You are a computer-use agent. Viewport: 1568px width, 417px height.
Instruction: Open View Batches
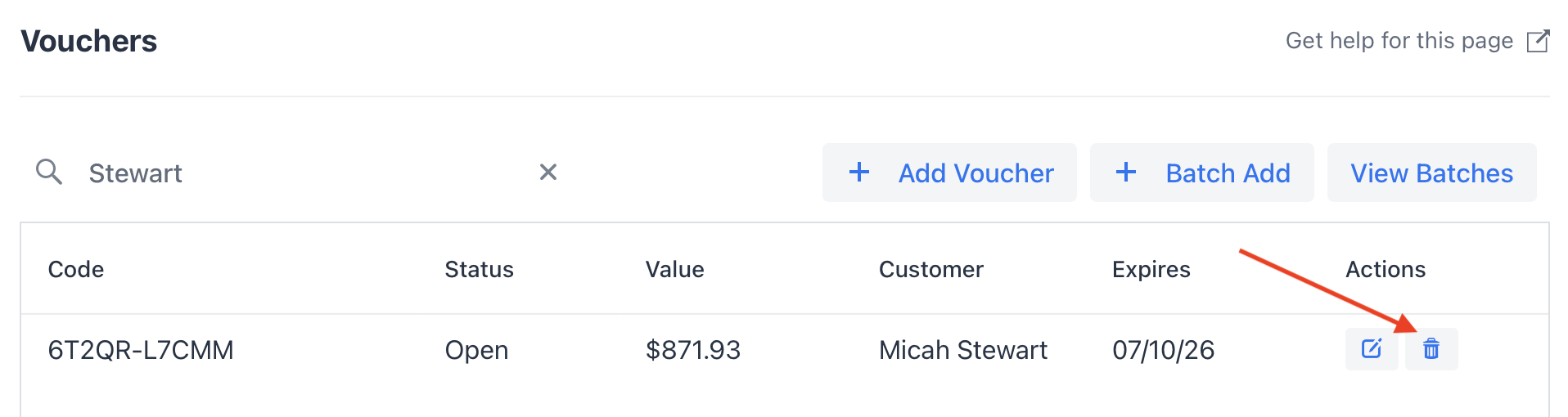coord(1431,173)
